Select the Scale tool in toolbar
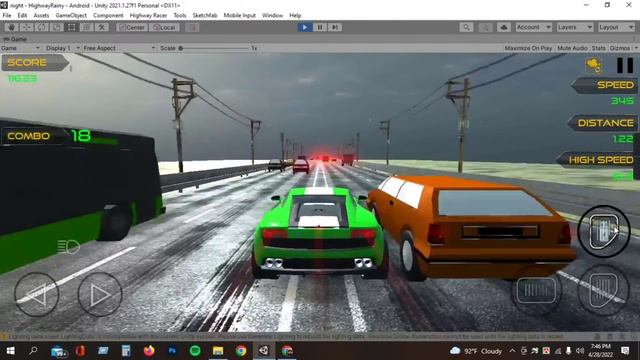The height and width of the screenshot is (360, 640). [56, 27]
